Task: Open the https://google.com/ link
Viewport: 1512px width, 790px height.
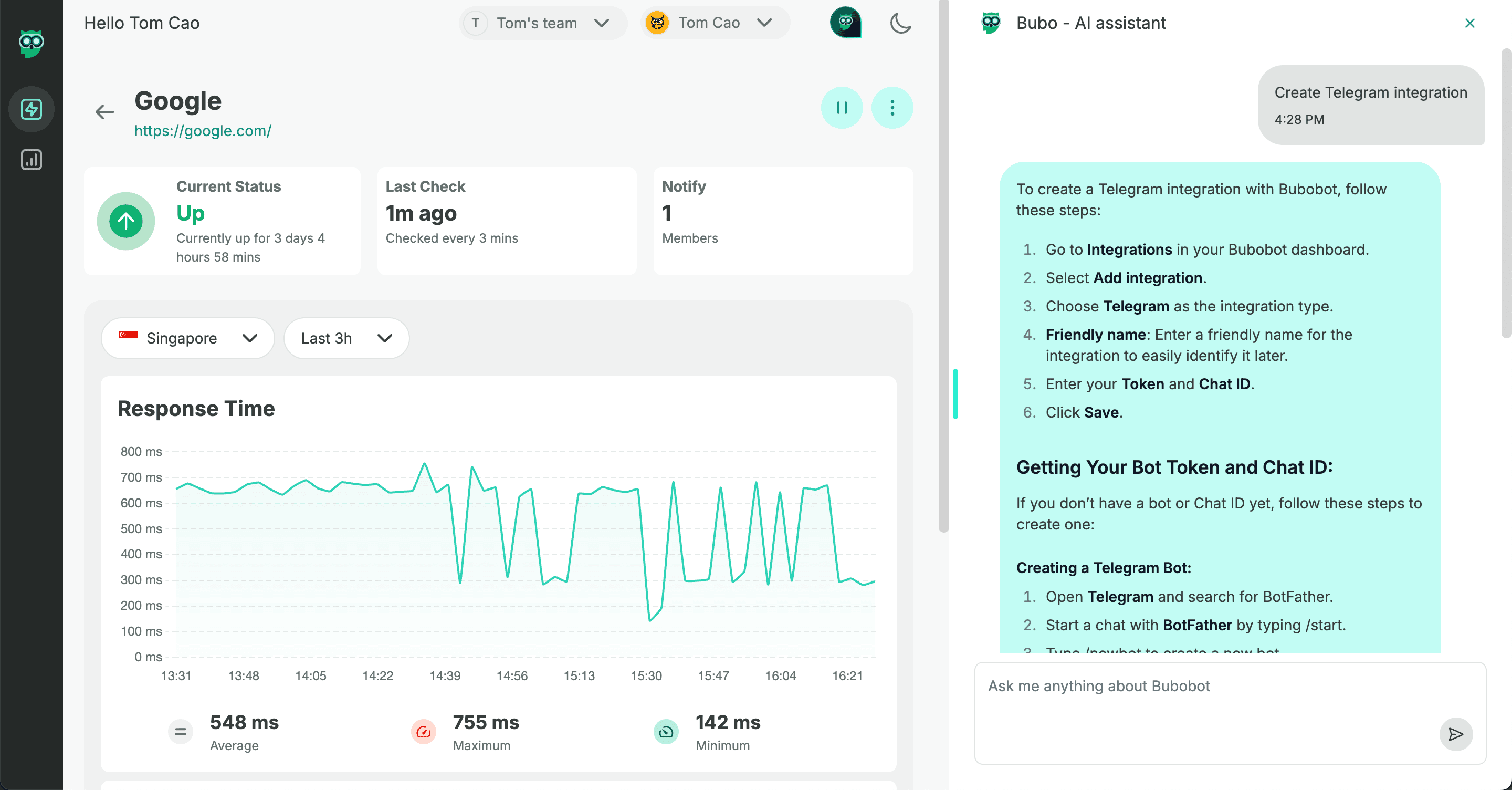Action: 203,130
